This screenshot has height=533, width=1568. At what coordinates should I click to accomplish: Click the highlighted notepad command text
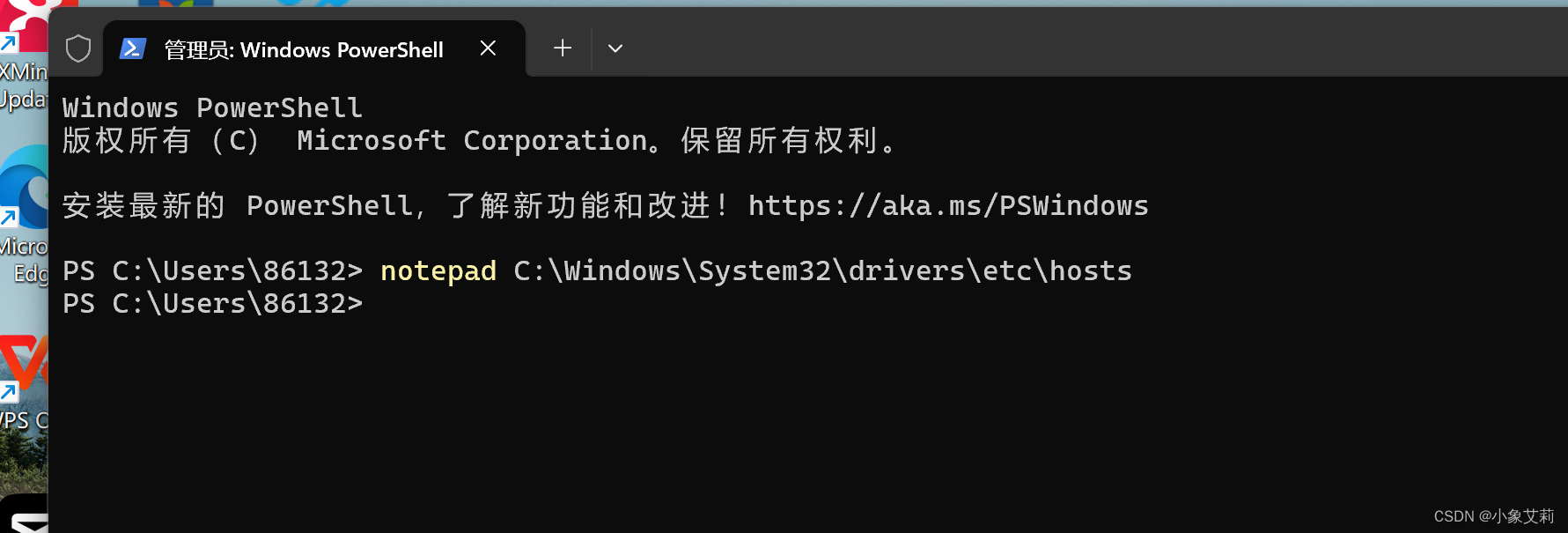click(x=438, y=270)
